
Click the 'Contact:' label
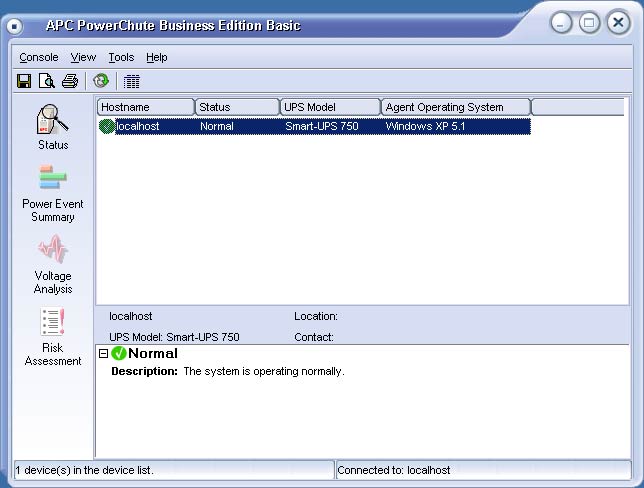[x=314, y=337]
